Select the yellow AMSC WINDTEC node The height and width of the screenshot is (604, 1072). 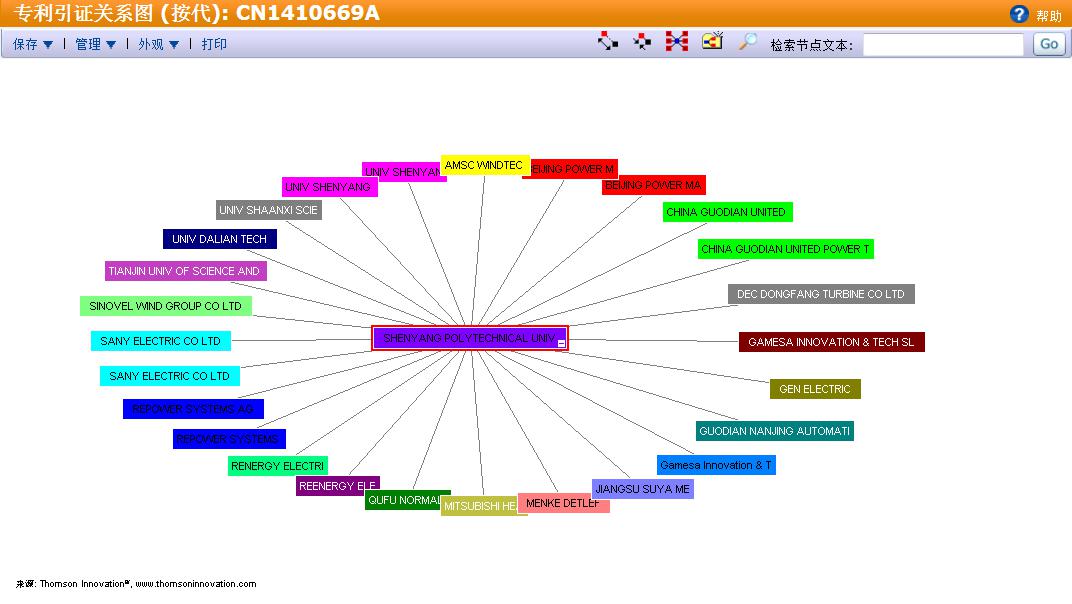point(484,165)
